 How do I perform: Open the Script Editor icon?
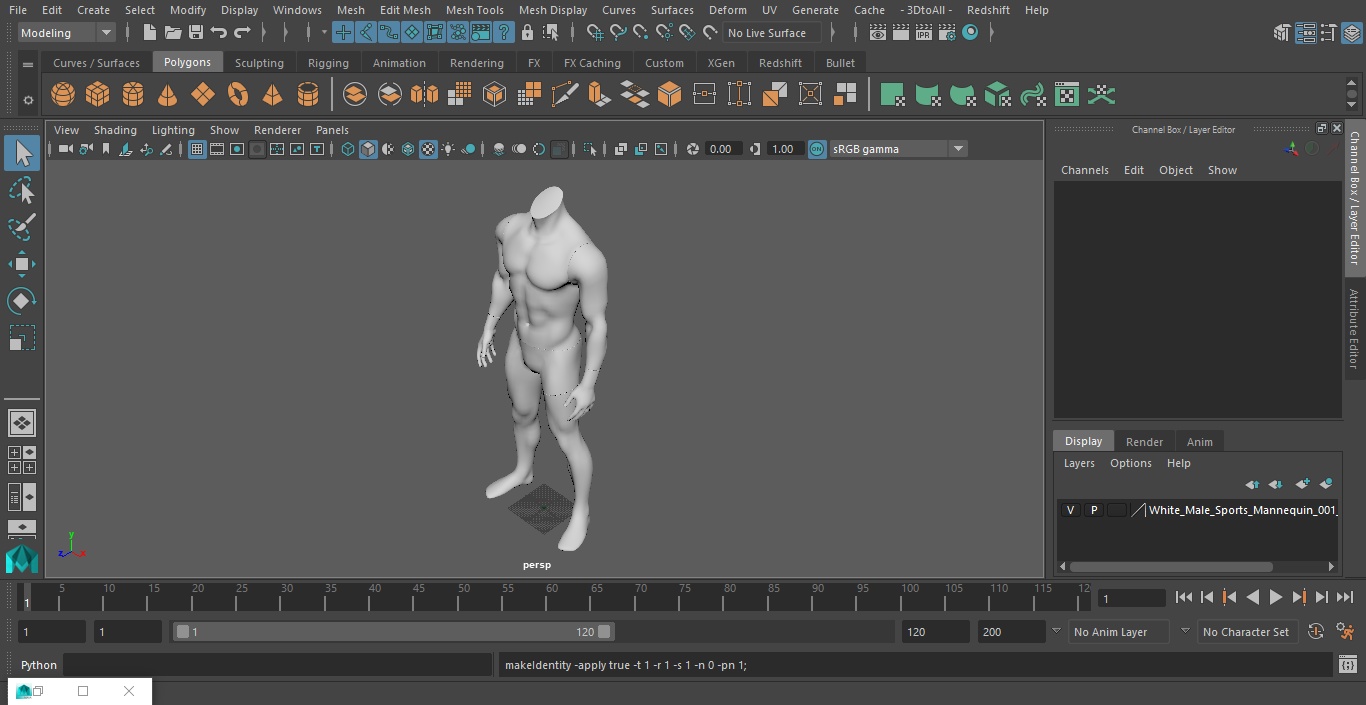point(1347,664)
